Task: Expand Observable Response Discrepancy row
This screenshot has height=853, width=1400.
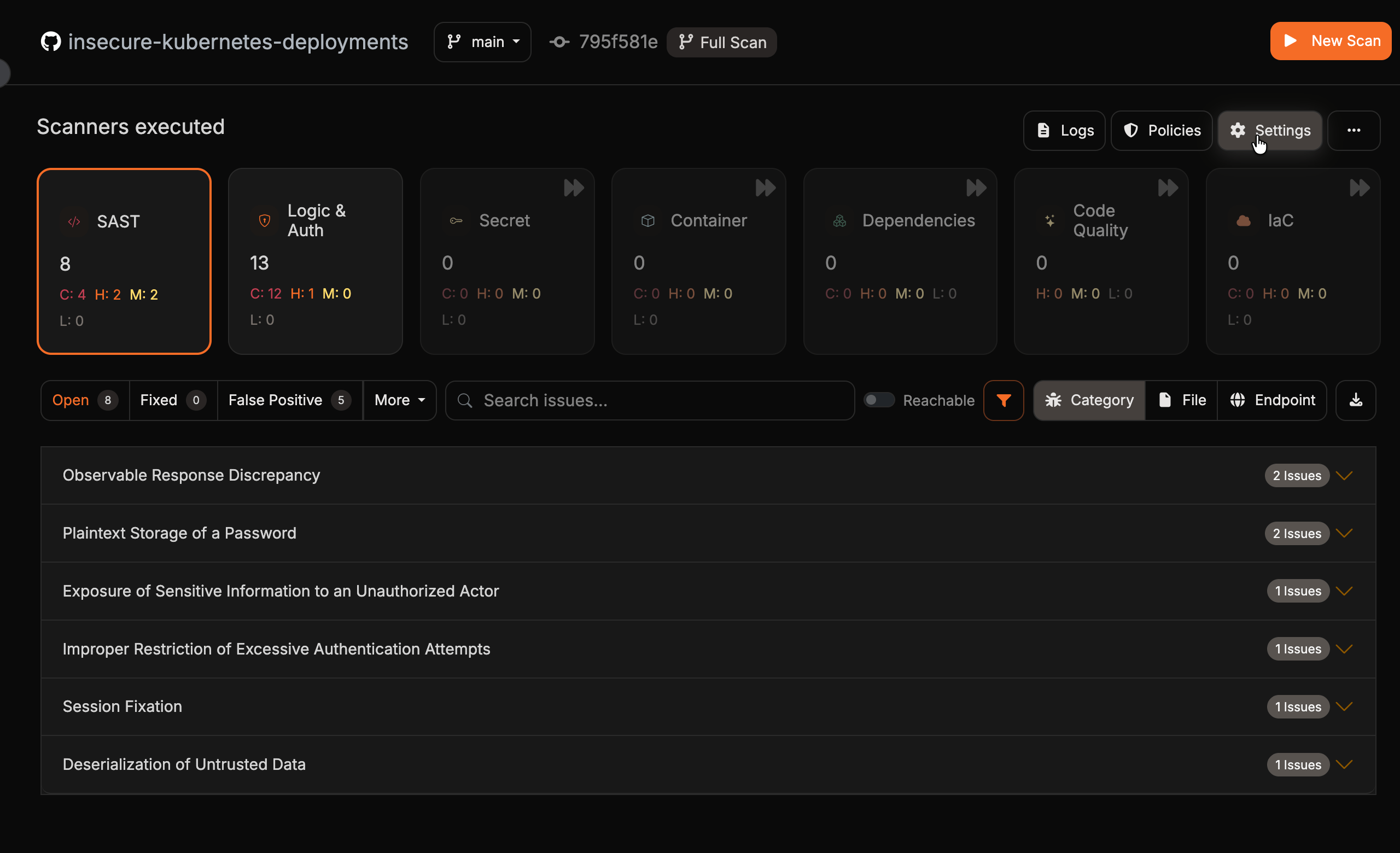Action: (708, 475)
